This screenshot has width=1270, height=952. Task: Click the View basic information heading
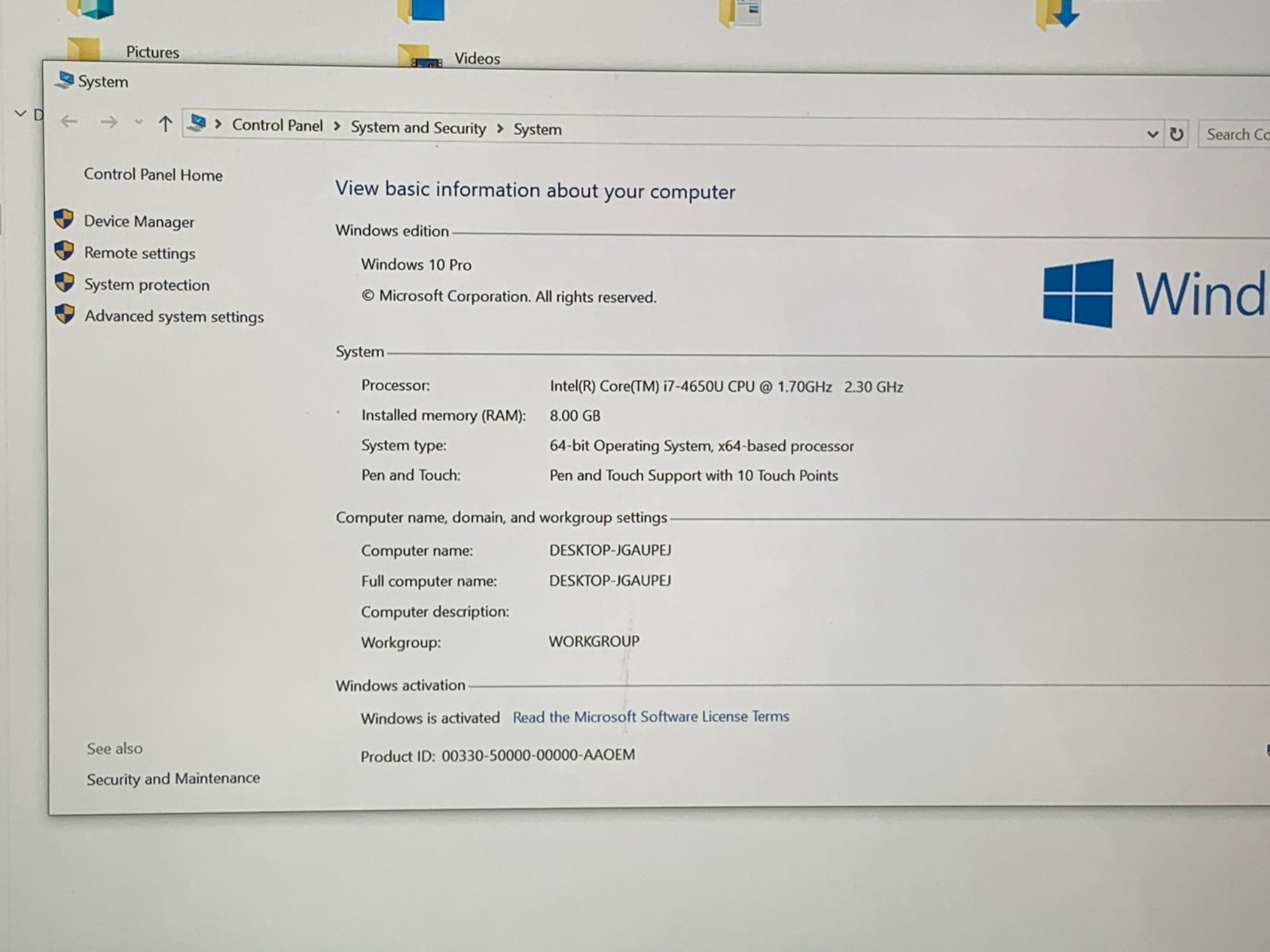[x=535, y=190]
